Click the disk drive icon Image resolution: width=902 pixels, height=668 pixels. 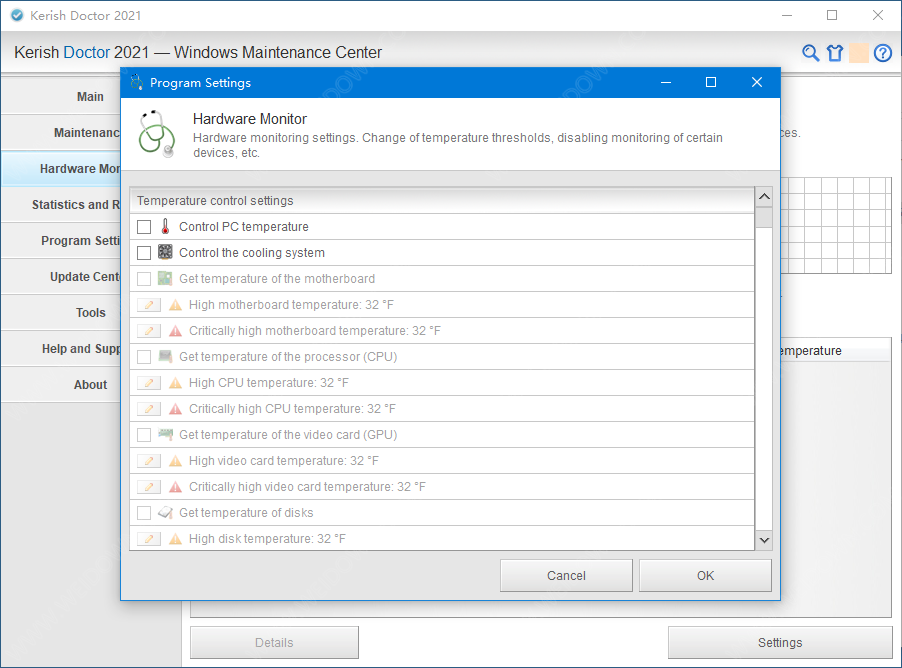[x=165, y=512]
